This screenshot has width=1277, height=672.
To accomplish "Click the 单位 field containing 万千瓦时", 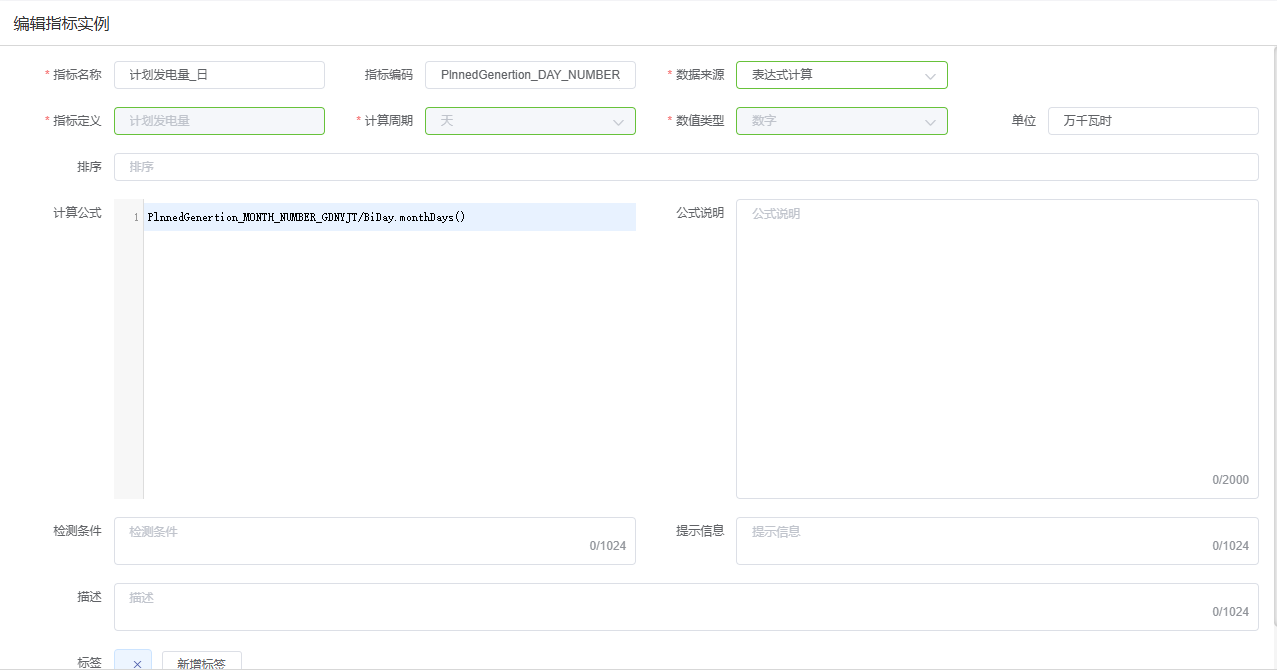I will [x=1152, y=121].
